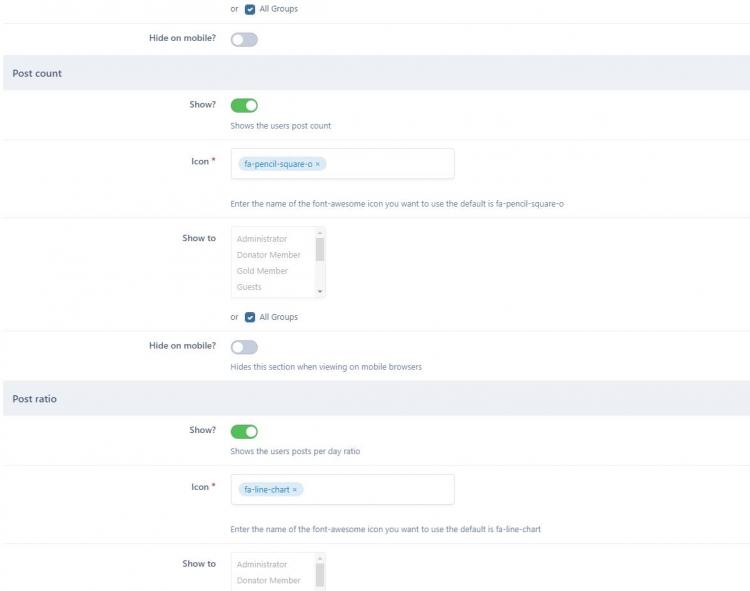
Task: Click the Post count section header
Action: [37, 73]
